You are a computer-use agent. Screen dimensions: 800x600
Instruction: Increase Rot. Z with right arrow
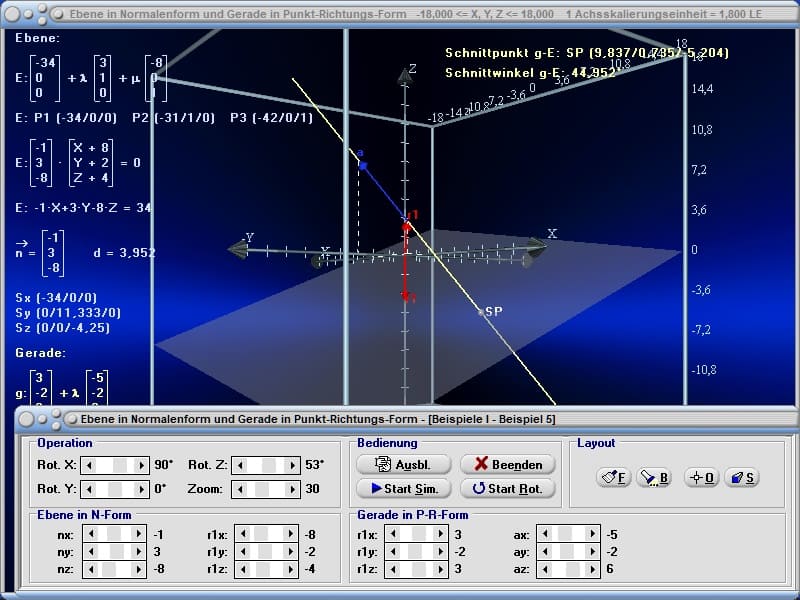point(292,465)
